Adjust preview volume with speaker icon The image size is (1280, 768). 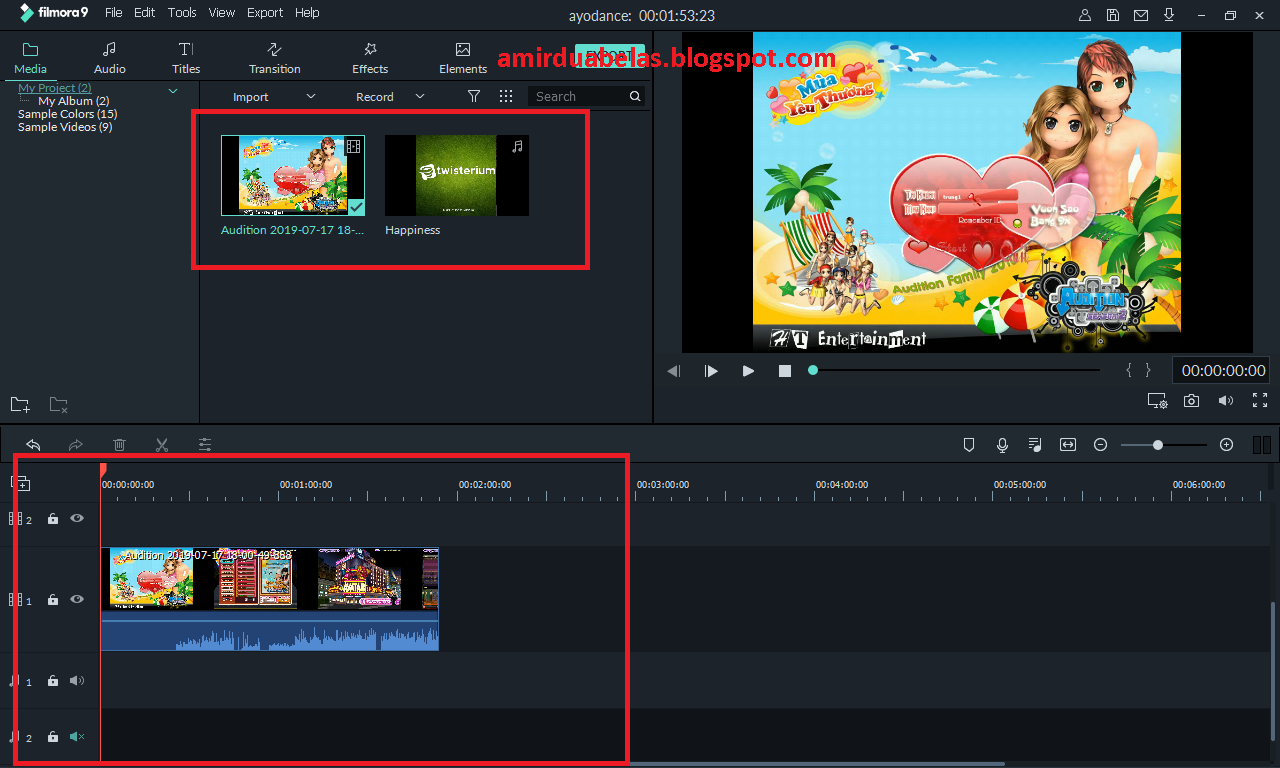click(1226, 401)
